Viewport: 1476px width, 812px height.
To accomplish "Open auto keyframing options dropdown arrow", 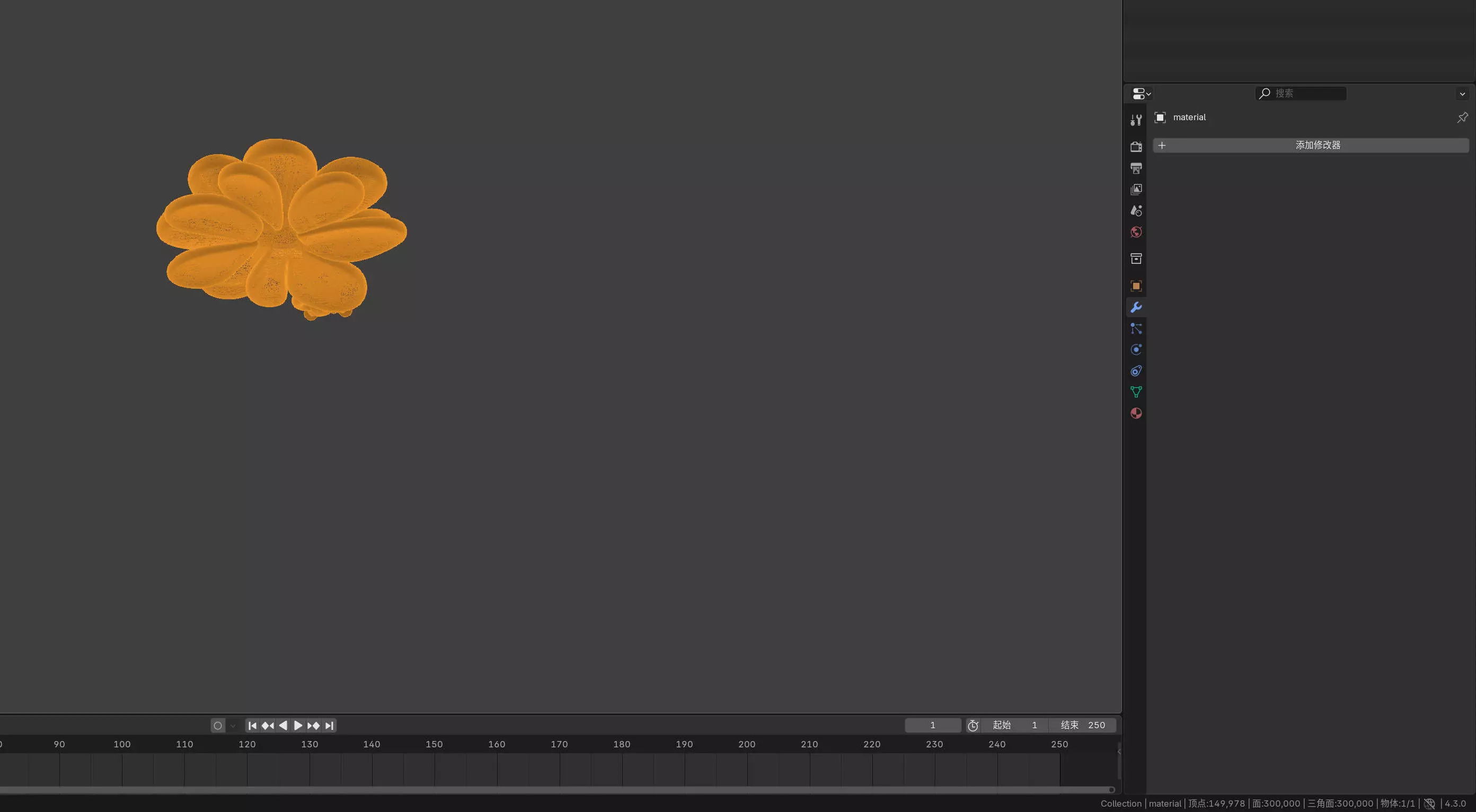I will coord(233,726).
